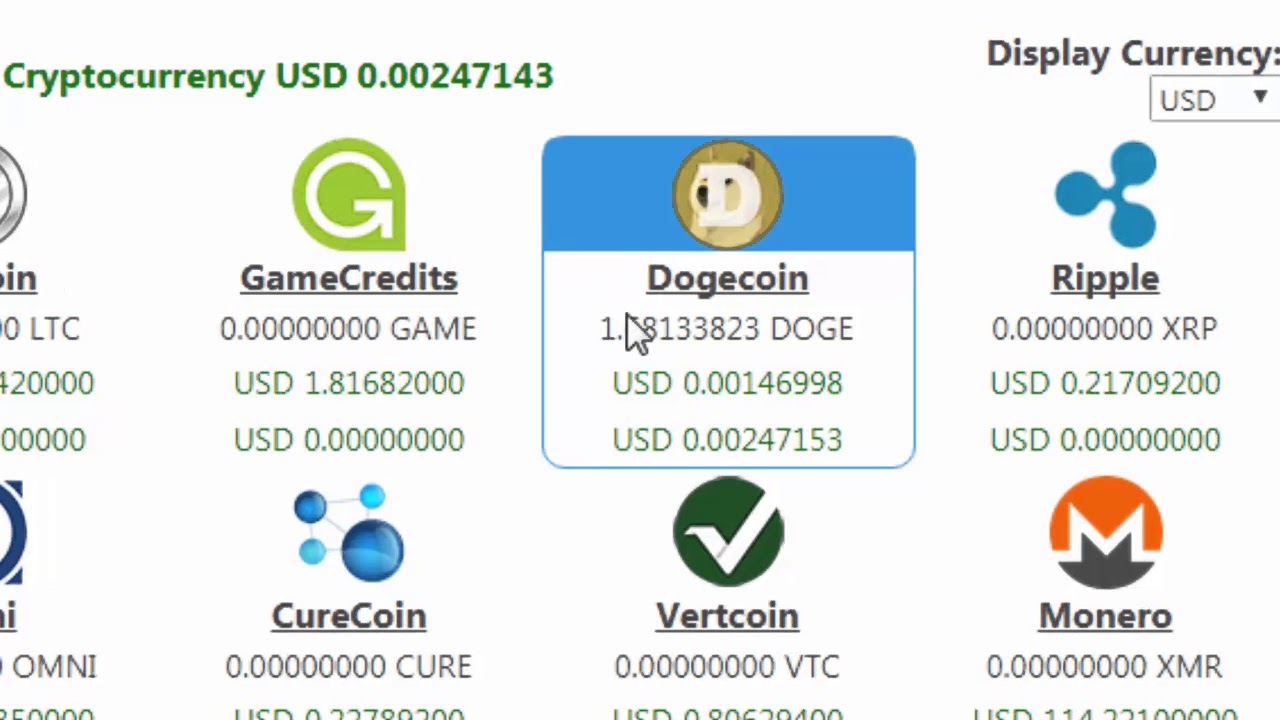Open the CureCoin molecule icon
This screenshot has width=1280, height=720.
(x=349, y=533)
